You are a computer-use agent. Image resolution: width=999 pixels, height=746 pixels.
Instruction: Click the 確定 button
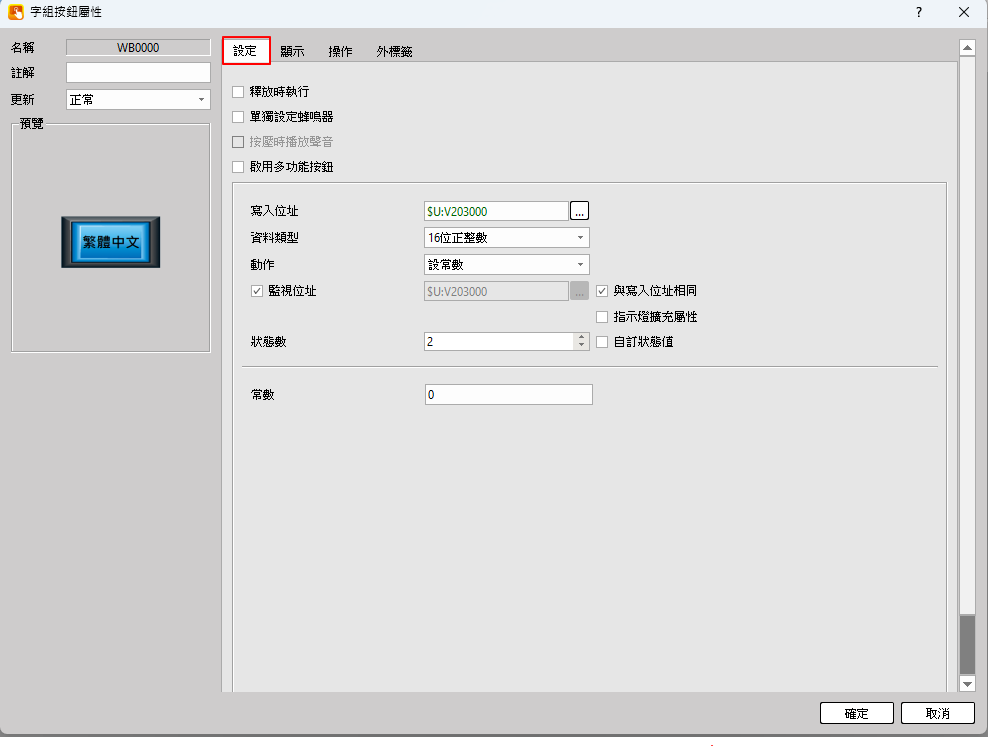856,713
